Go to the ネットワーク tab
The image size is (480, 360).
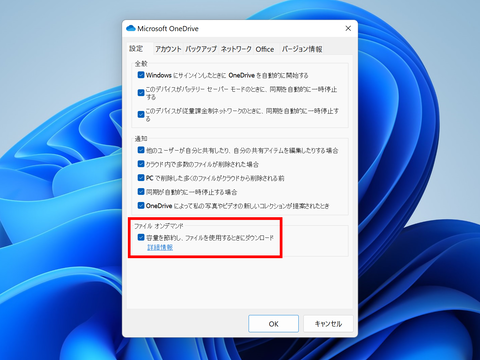(x=236, y=49)
